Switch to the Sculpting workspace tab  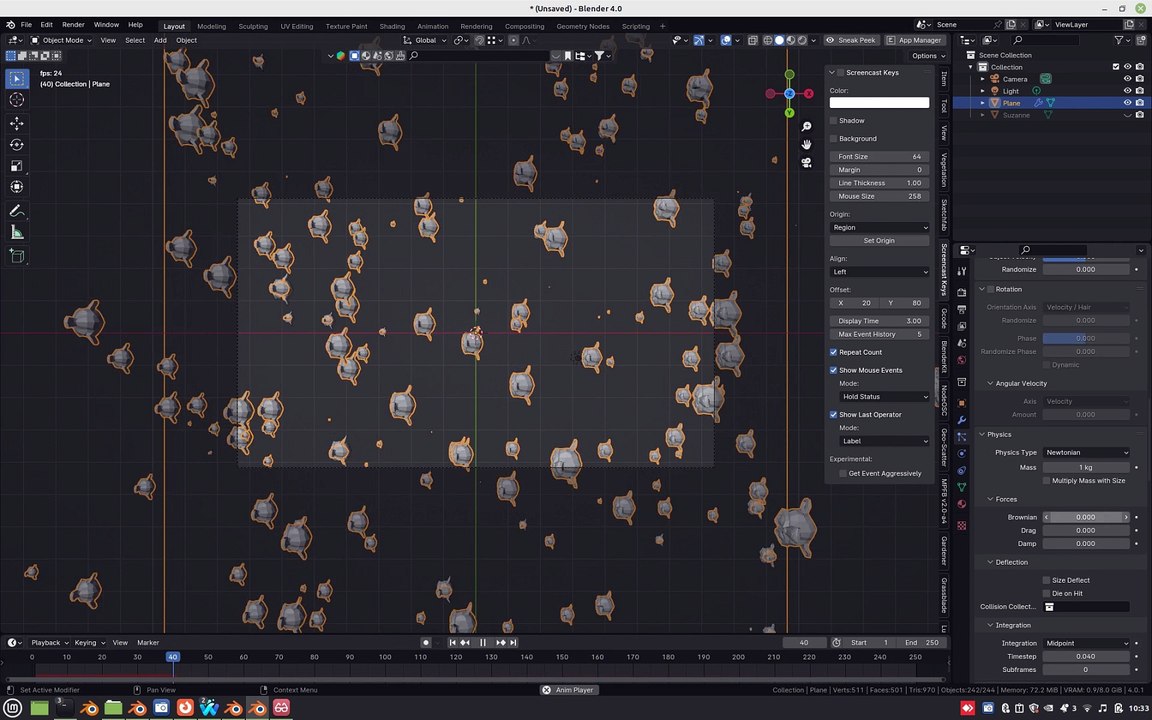tap(253, 26)
